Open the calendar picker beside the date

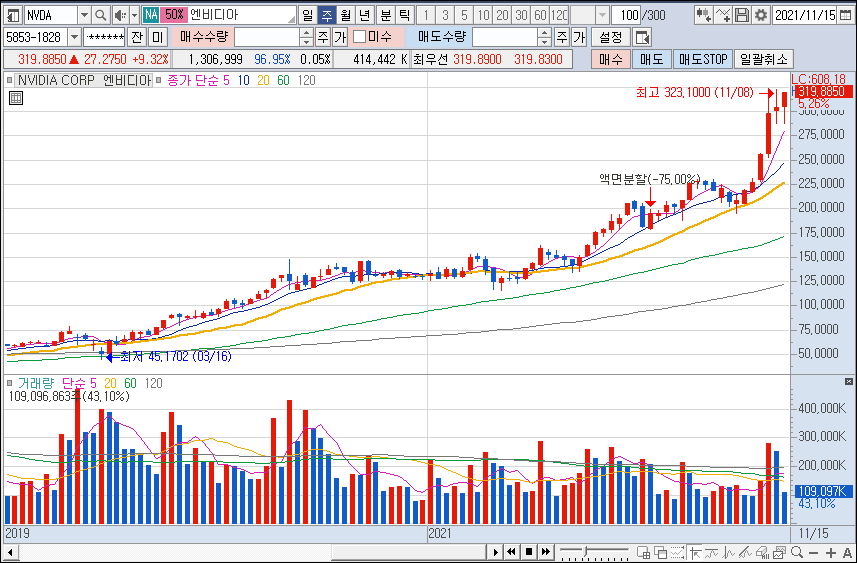pyautogui.click(x=845, y=15)
